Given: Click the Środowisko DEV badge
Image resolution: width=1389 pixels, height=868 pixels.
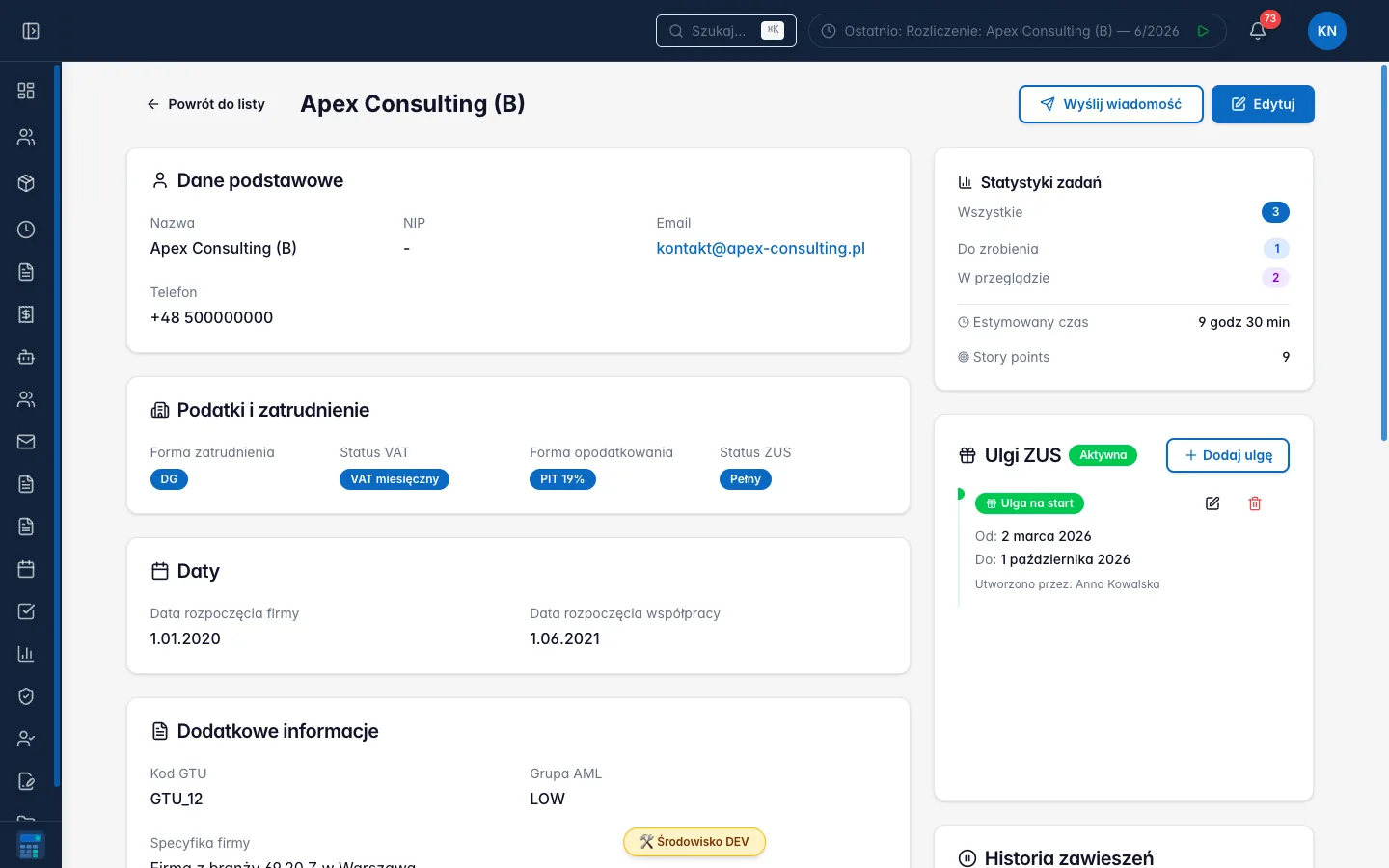Looking at the screenshot, I should tap(694, 842).
